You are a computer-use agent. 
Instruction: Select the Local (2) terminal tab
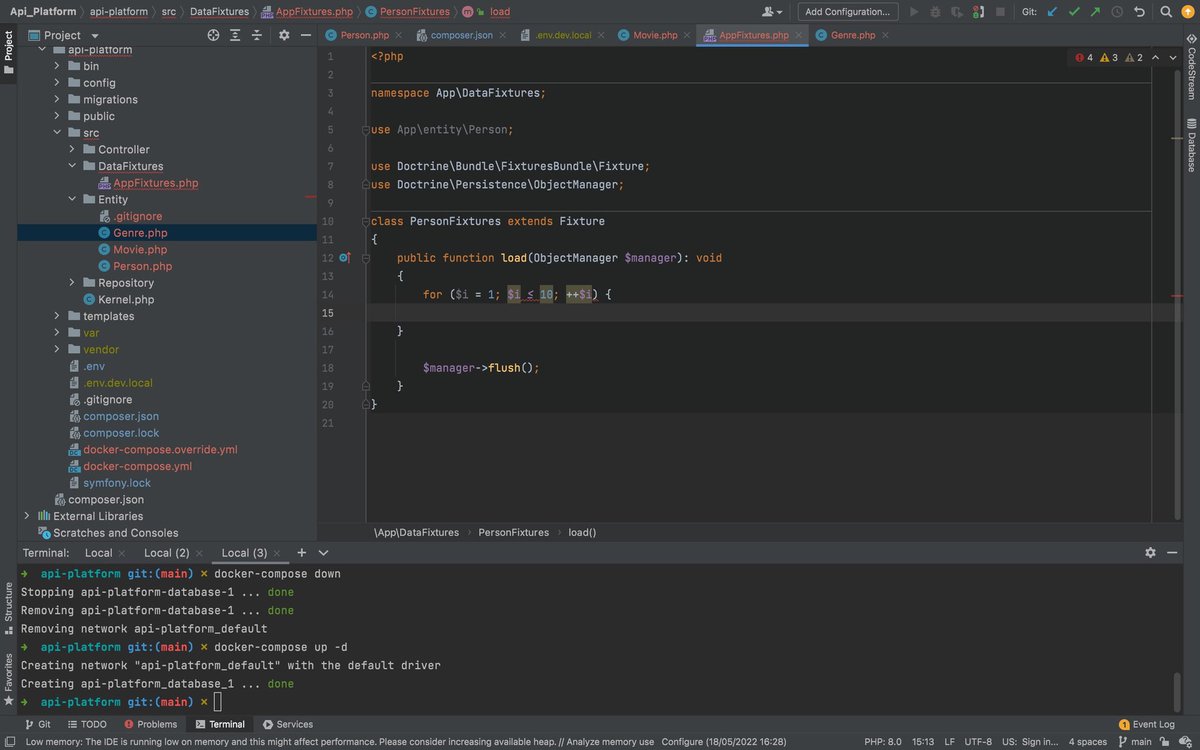pyautogui.click(x=166, y=552)
